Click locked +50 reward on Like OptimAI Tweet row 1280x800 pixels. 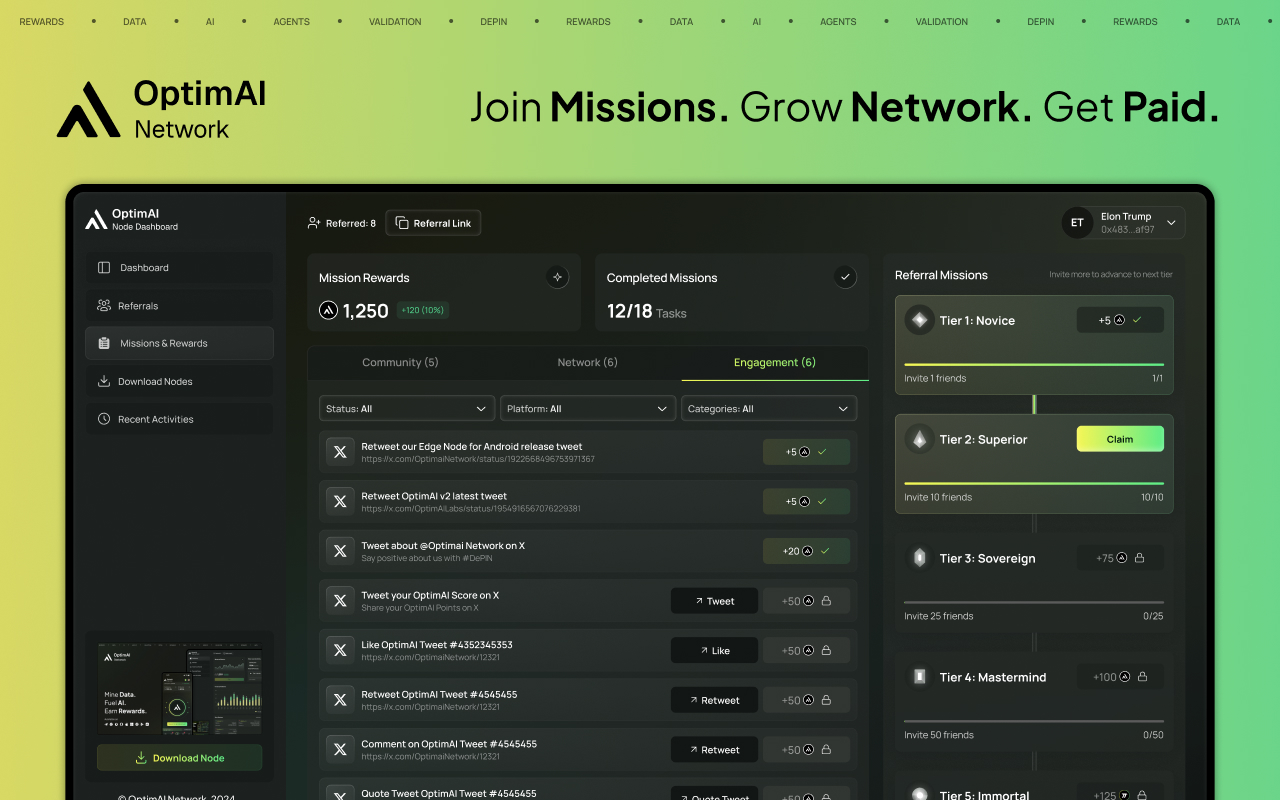pyautogui.click(x=806, y=650)
